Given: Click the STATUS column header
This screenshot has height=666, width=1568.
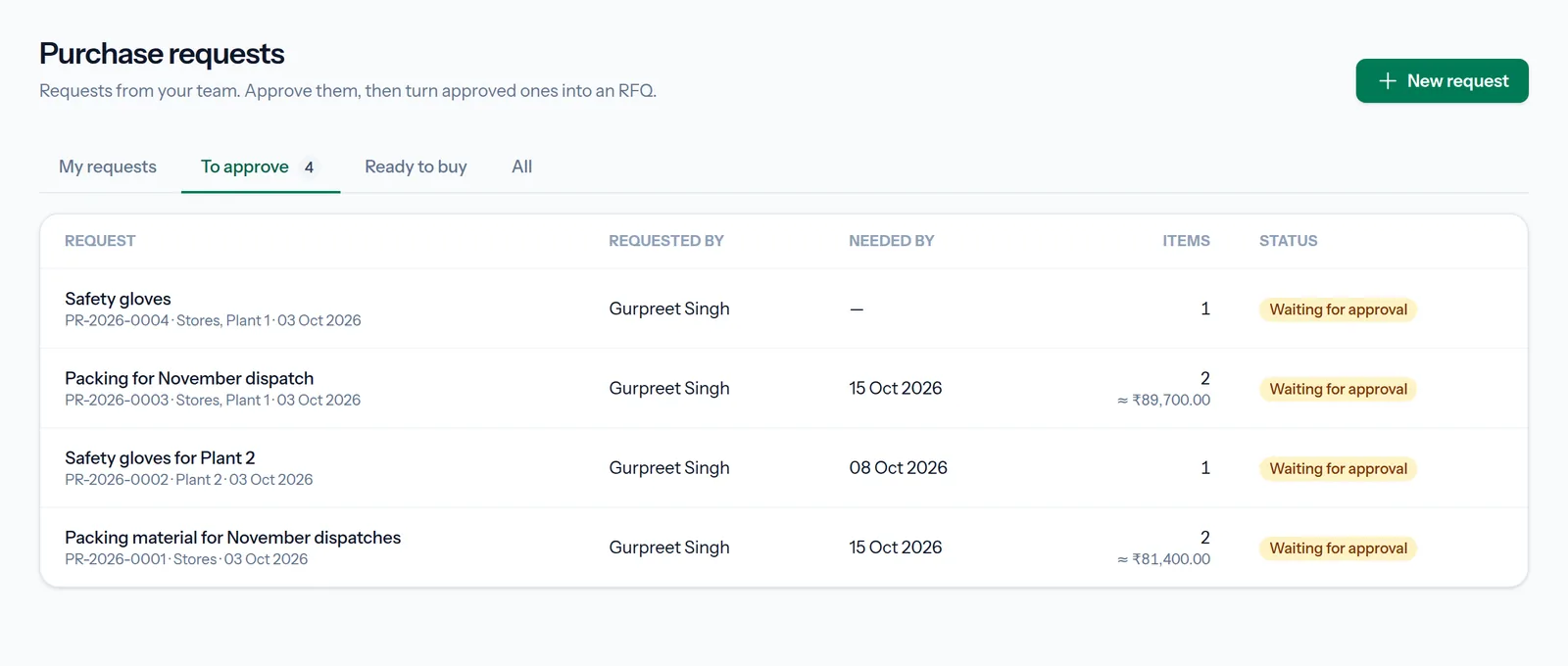Looking at the screenshot, I should (1289, 241).
